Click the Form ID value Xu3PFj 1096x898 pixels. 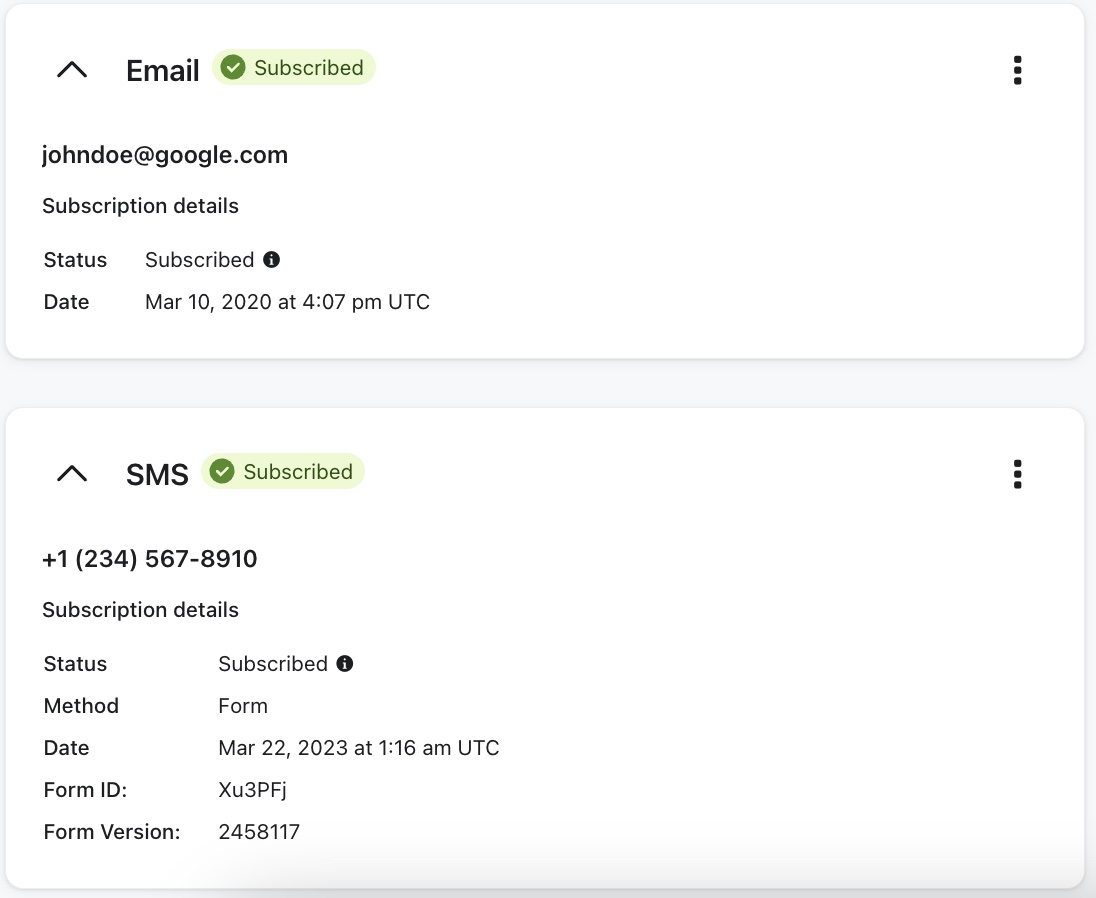[x=252, y=789]
